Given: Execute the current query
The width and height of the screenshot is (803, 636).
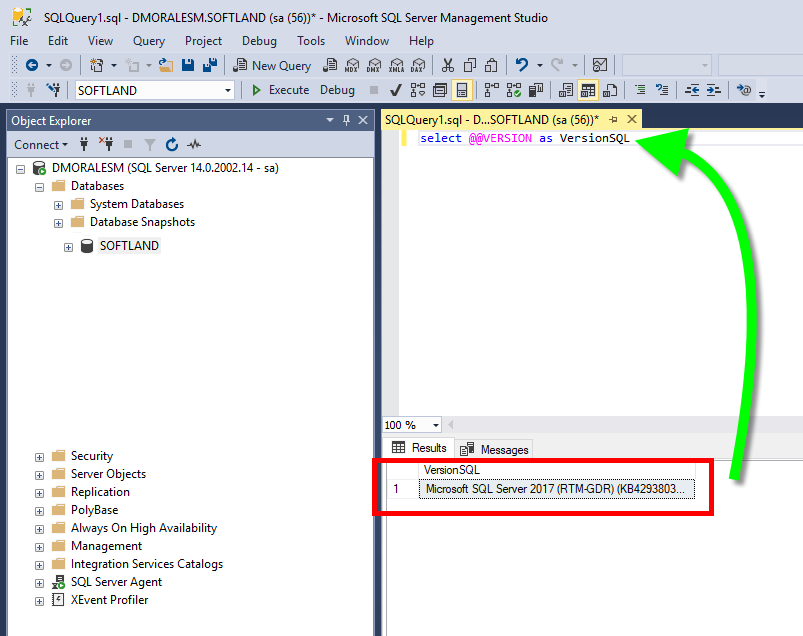Looking at the screenshot, I should pos(281,91).
